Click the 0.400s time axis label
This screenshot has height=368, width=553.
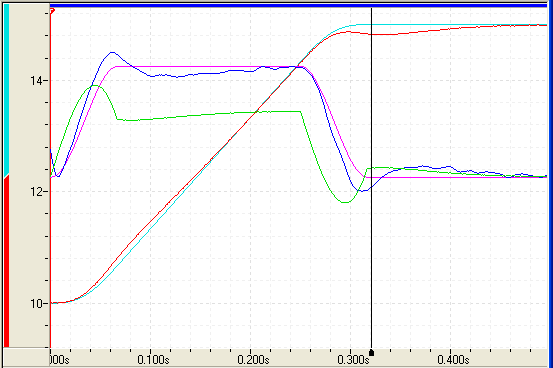coord(453,360)
